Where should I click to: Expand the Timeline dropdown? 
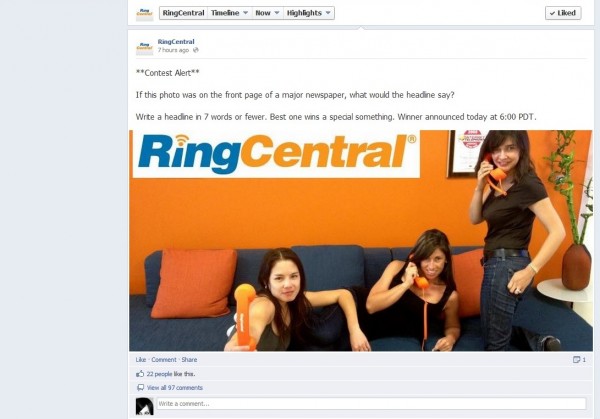[229, 13]
